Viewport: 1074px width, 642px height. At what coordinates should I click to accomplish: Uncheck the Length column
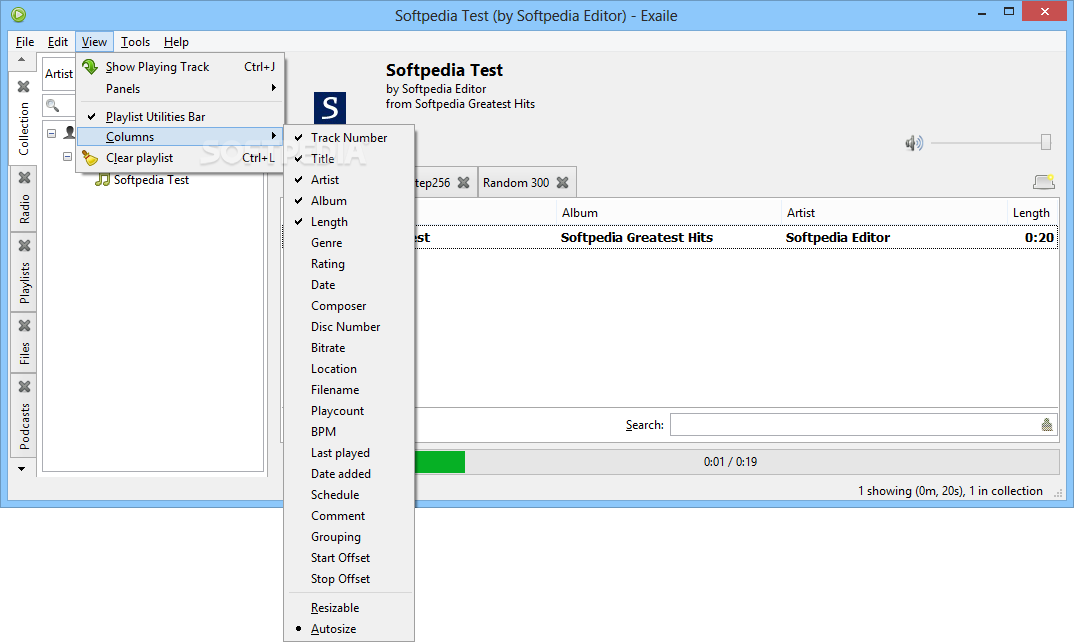click(x=349, y=222)
